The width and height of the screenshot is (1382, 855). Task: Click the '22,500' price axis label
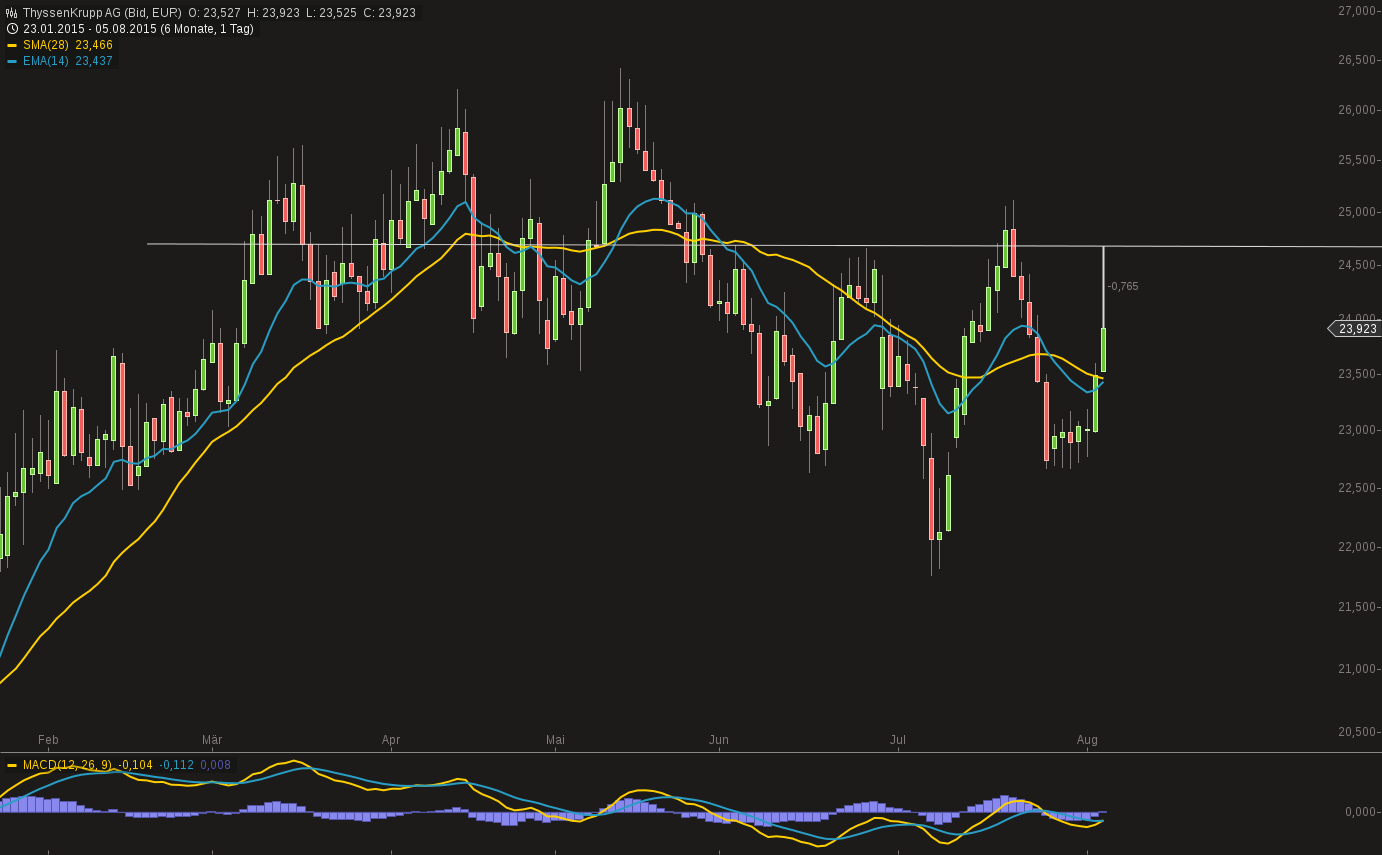coord(1357,488)
